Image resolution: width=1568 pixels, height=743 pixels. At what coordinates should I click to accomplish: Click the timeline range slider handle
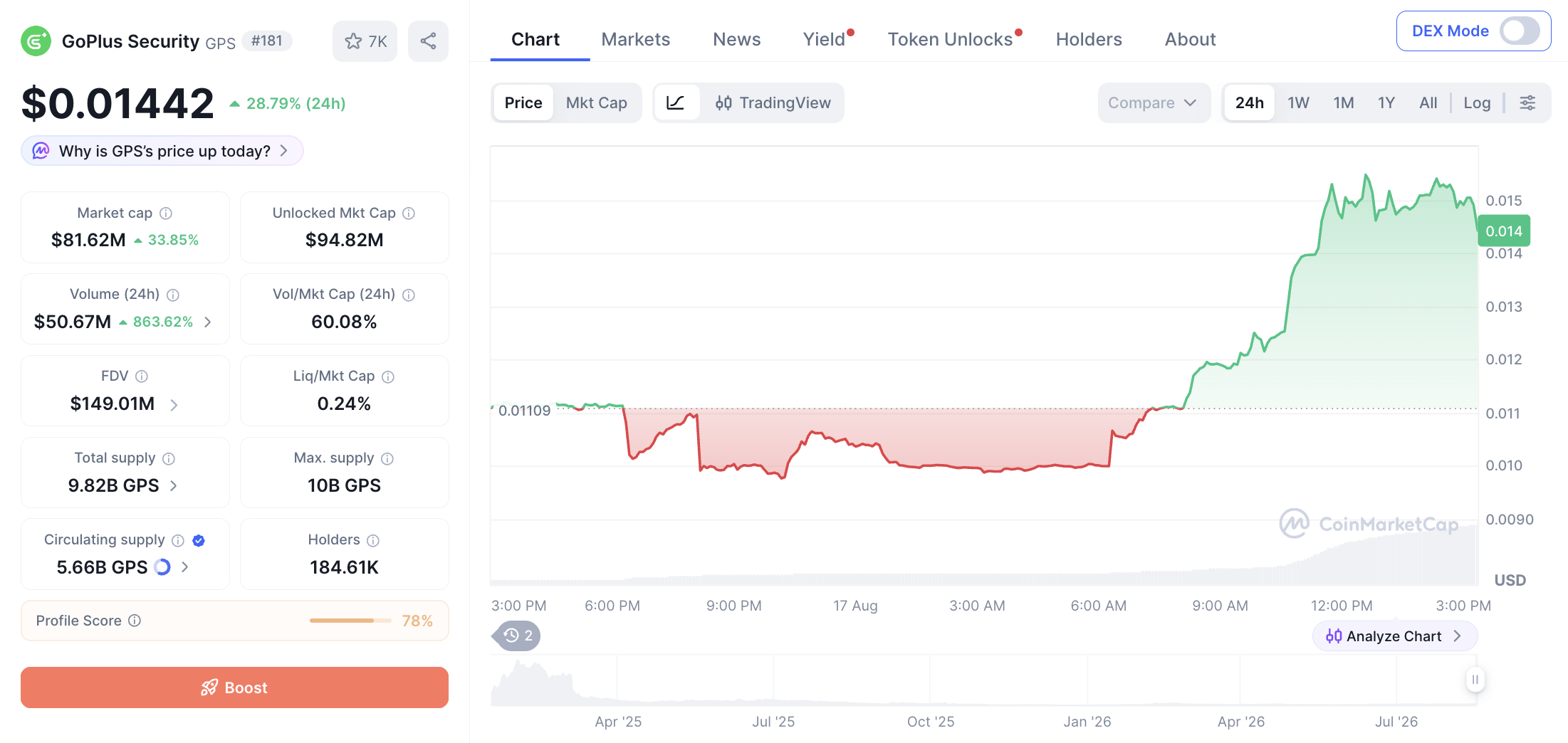tap(1475, 680)
